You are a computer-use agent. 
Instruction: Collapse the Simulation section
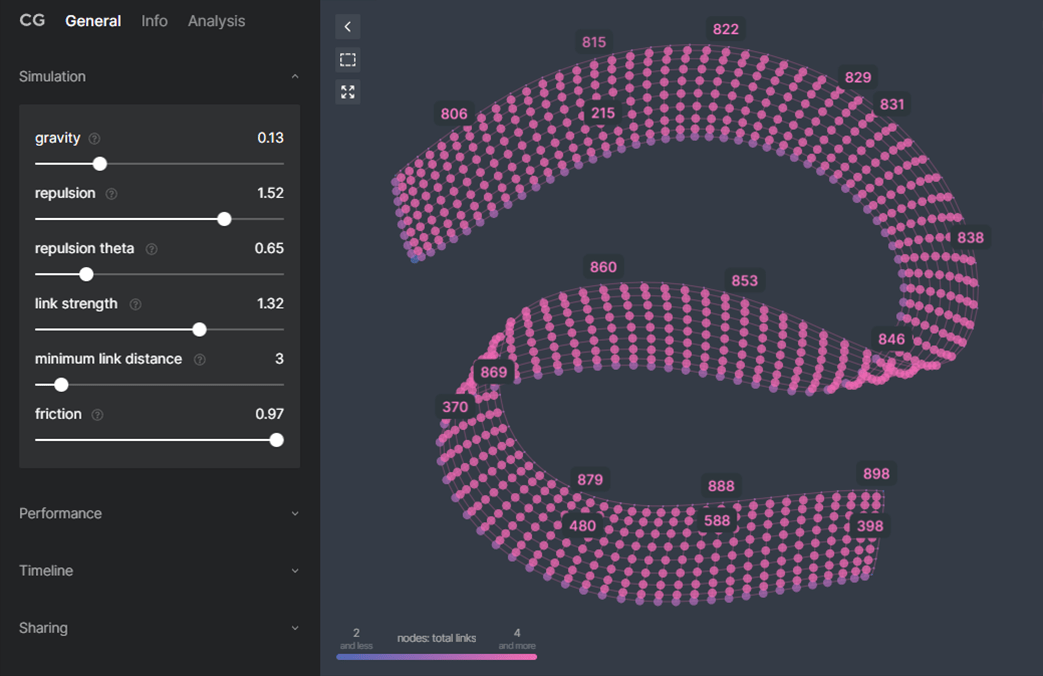tap(294, 77)
